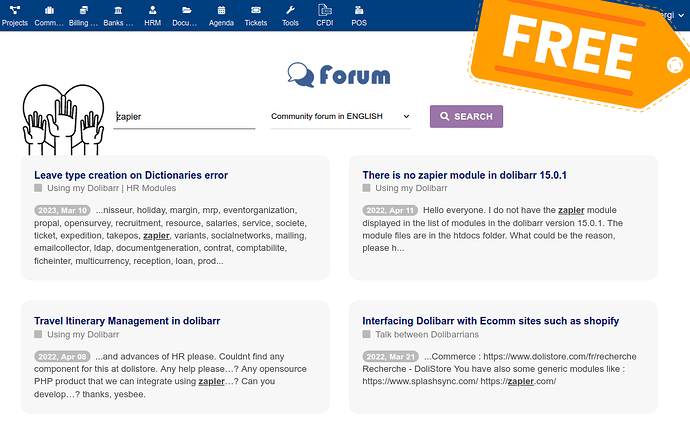Click the zapier search text field

point(184,117)
